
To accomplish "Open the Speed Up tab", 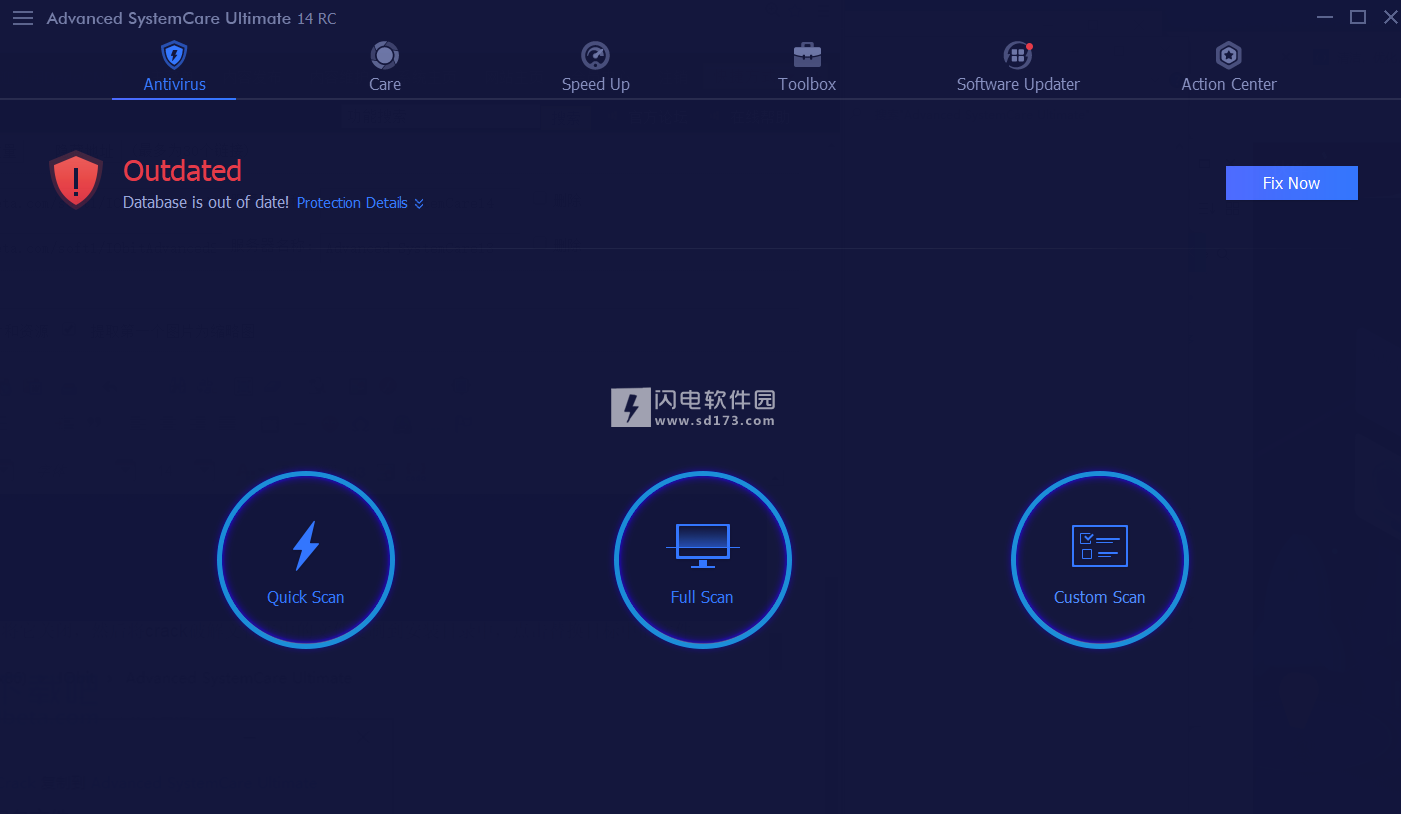I will click(x=595, y=68).
